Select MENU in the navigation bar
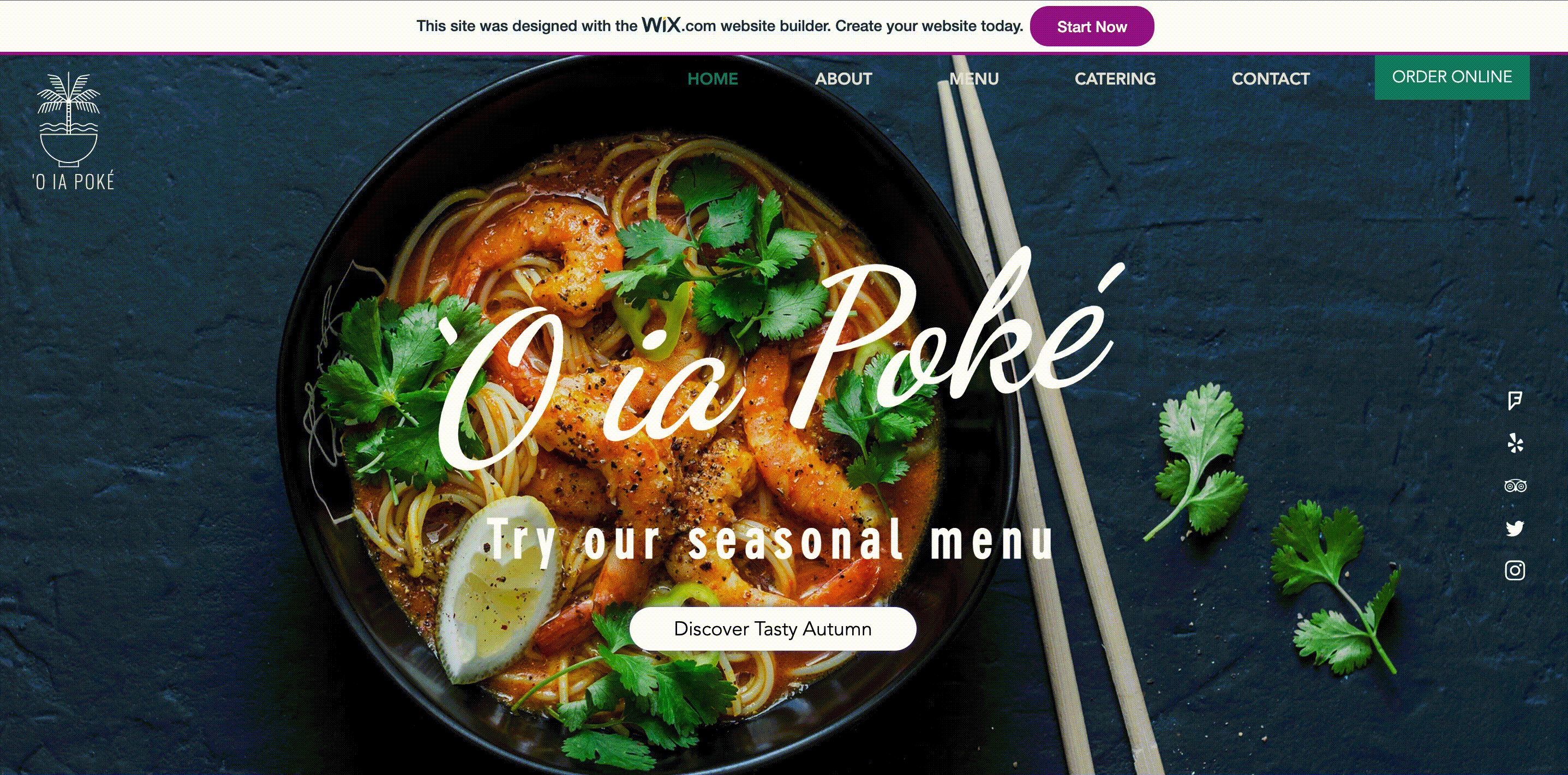The width and height of the screenshot is (1568, 775). click(x=974, y=79)
